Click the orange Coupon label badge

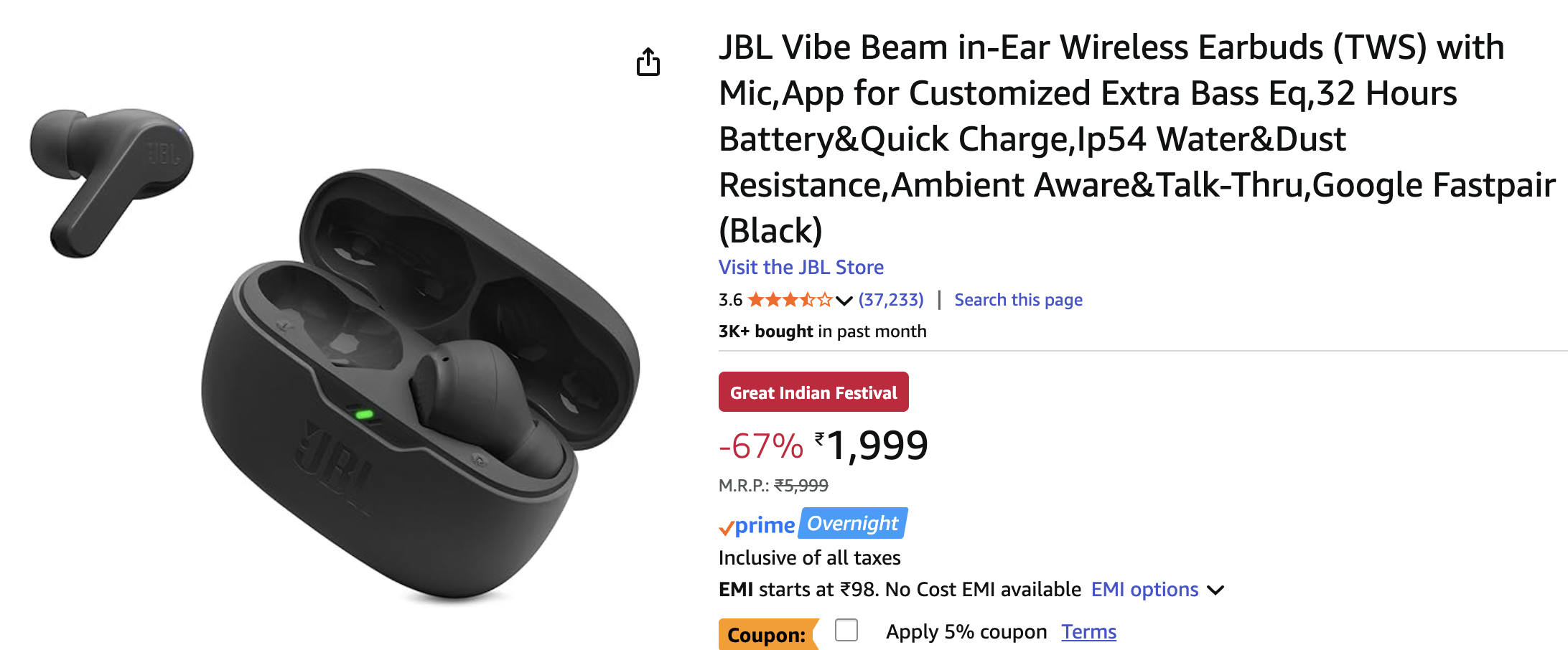767,634
